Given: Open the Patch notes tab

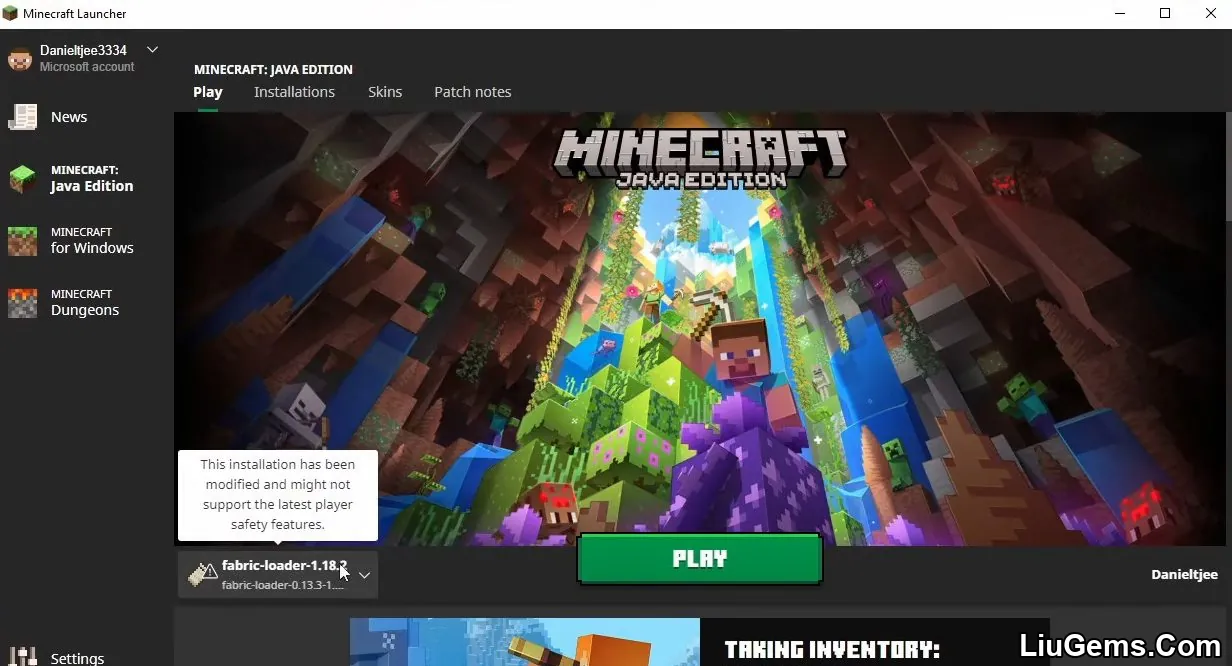Looking at the screenshot, I should coord(473,92).
